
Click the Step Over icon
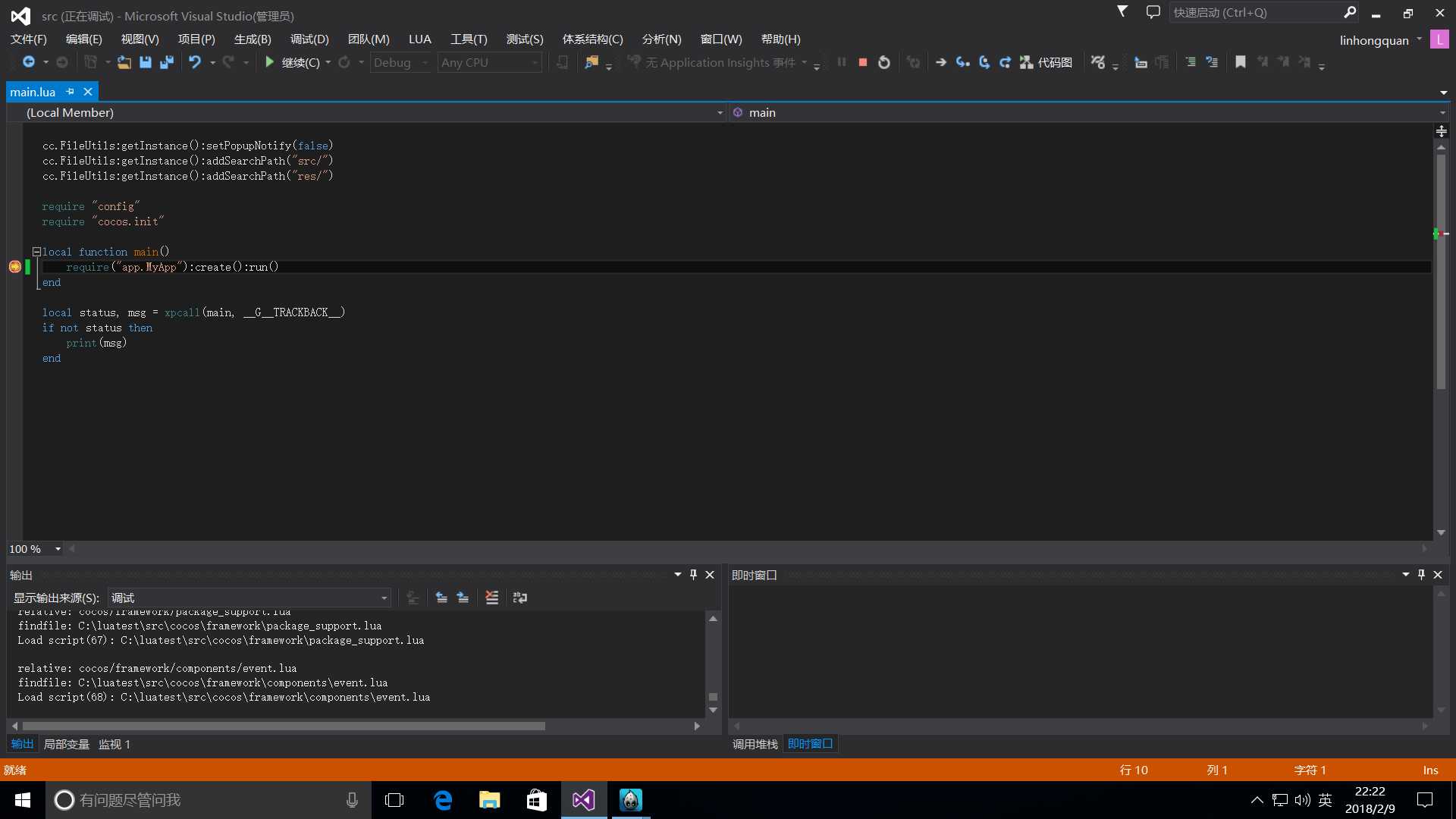pos(984,62)
